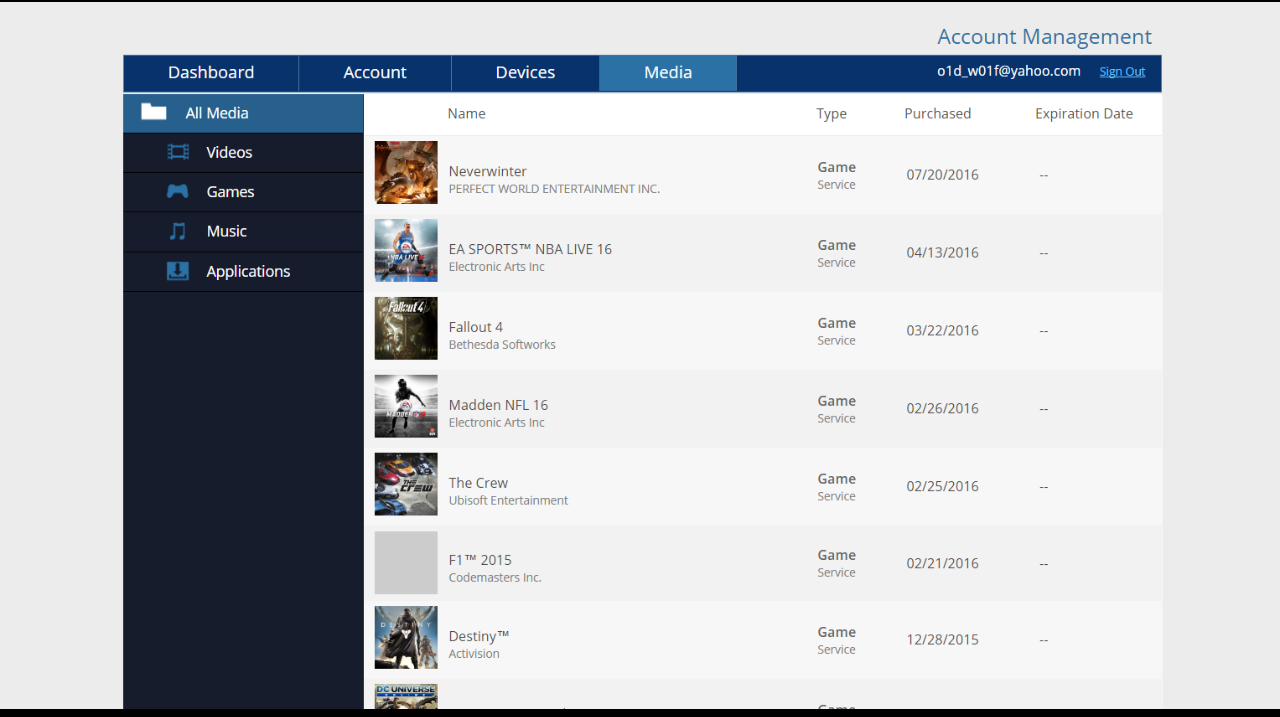
Task: Click purchase date 02/21/2016
Action: pos(942,564)
